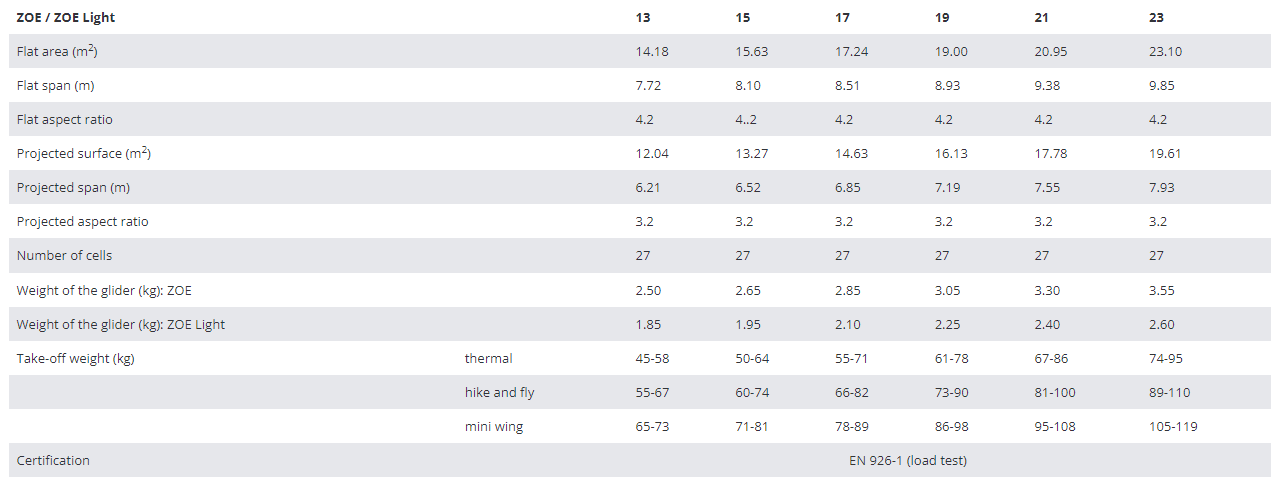This screenshot has width=1278, height=483.
Task: Click the Take-off weight row label
Action: [x=75, y=358]
